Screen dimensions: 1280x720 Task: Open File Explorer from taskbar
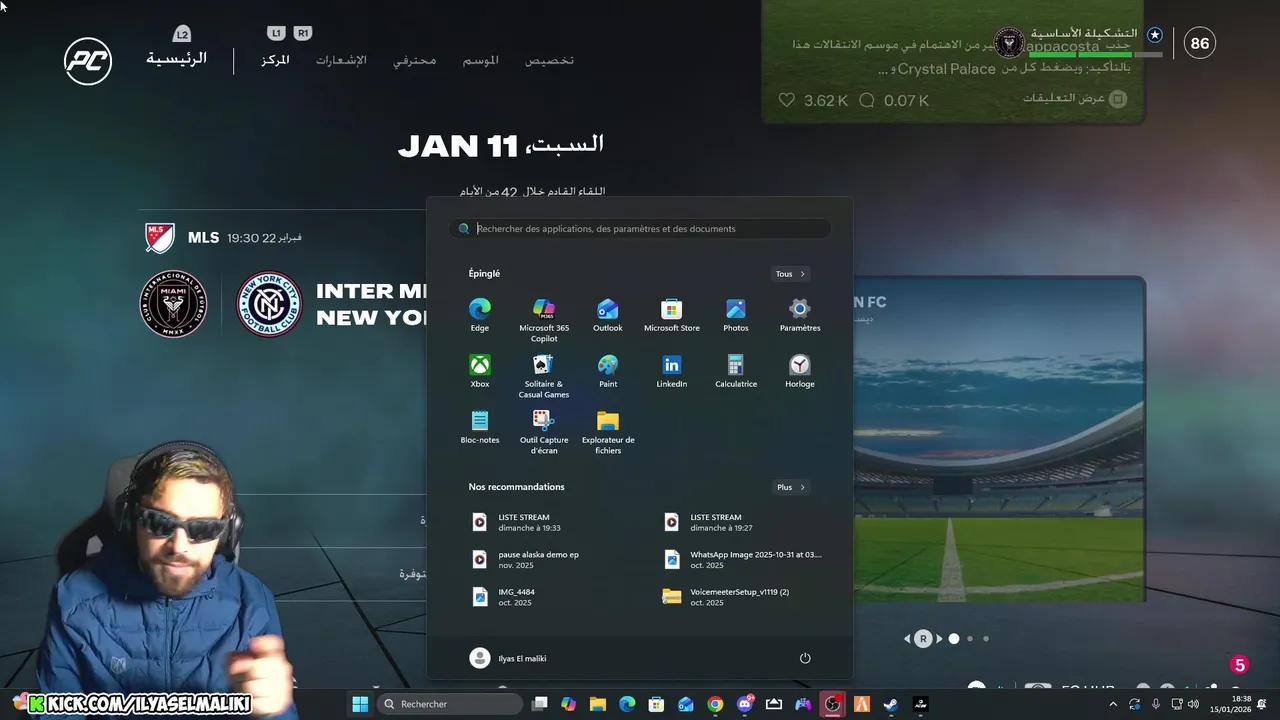(x=598, y=704)
